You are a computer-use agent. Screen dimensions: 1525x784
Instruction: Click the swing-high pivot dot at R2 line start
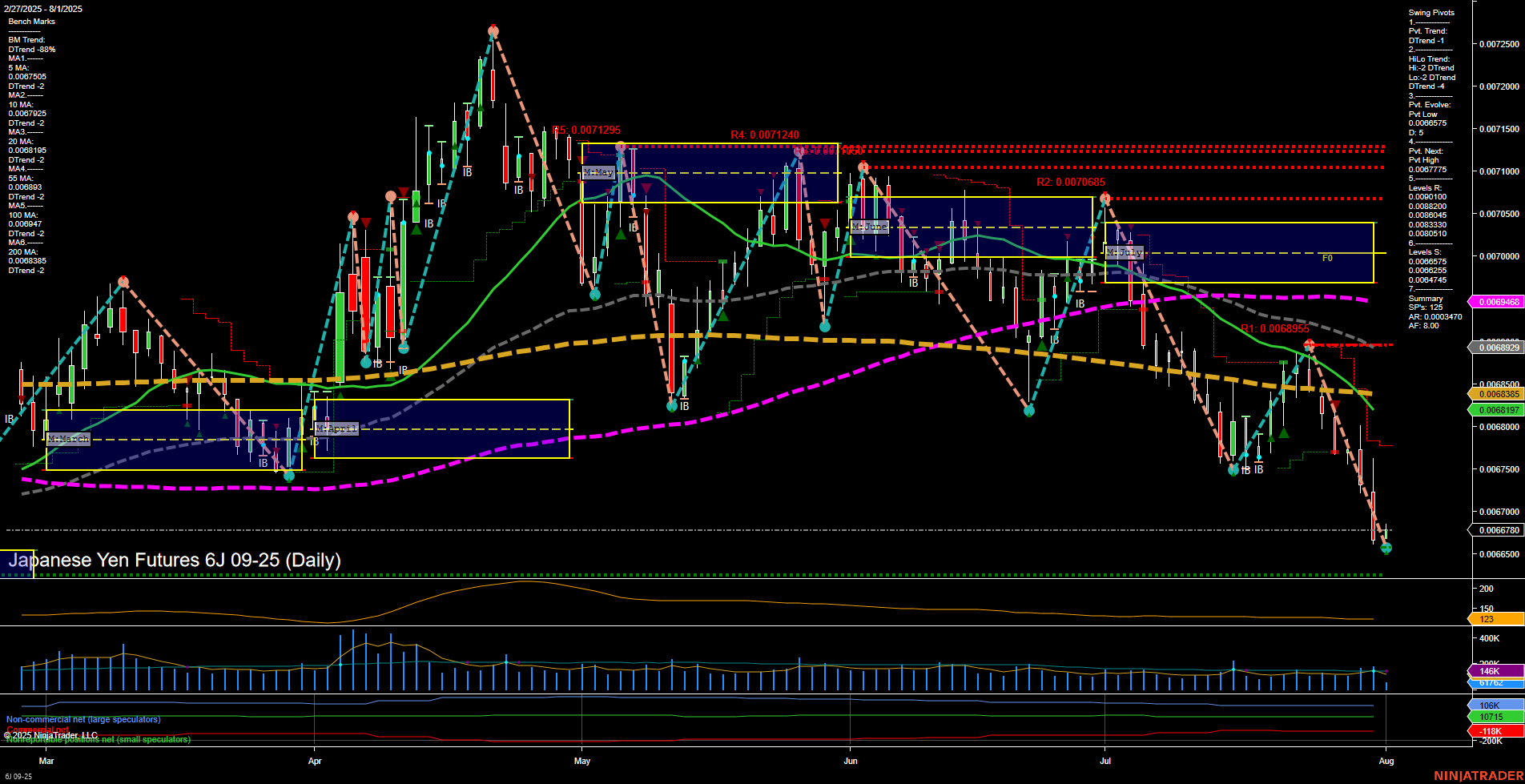point(1105,198)
